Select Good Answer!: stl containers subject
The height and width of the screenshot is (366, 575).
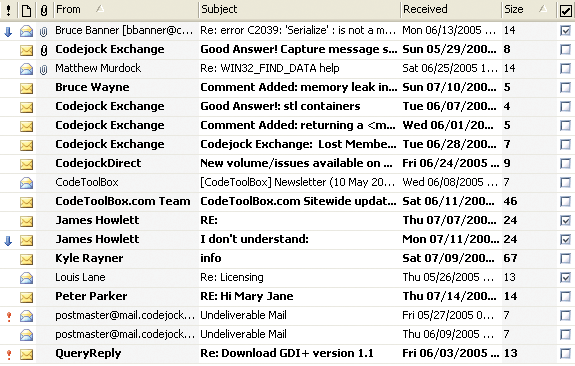click(x=280, y=106)
